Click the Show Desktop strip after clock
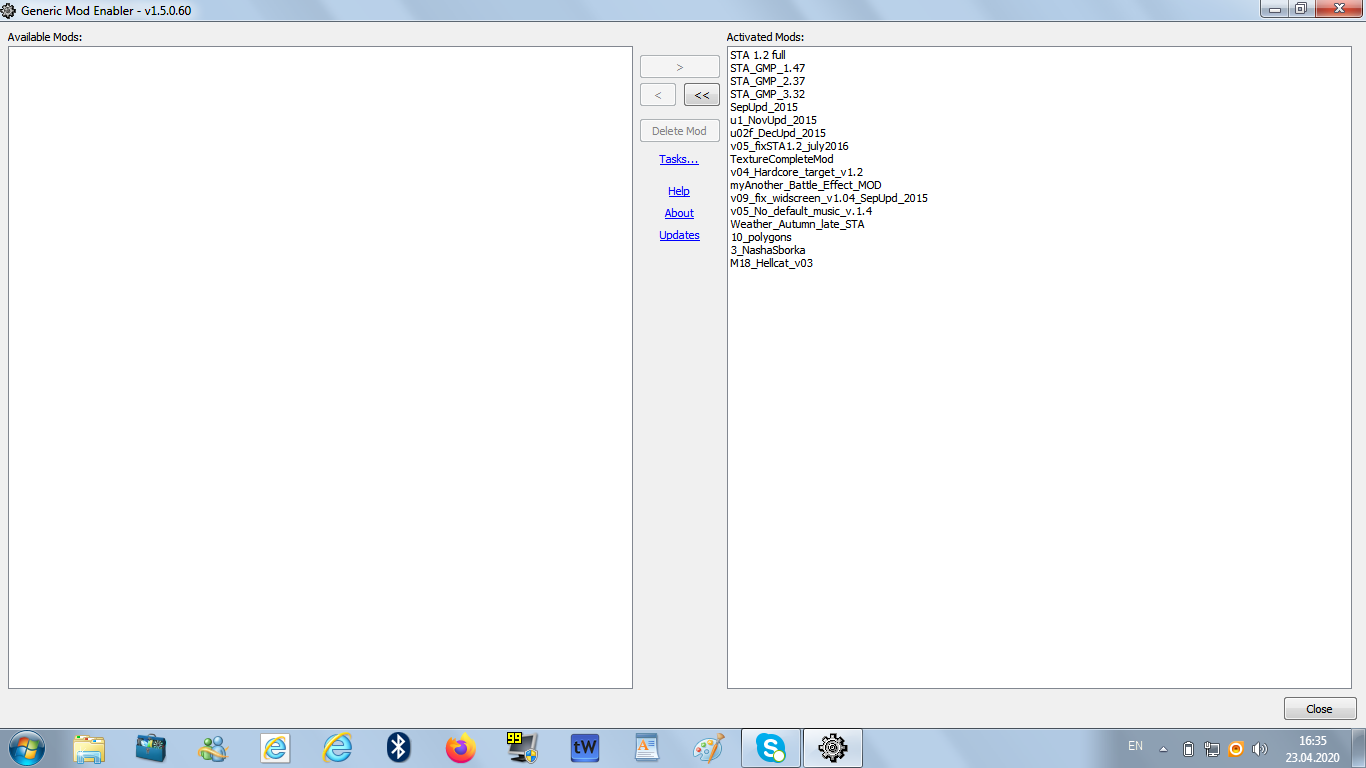1366x768 pixels. coord(1359,748)
